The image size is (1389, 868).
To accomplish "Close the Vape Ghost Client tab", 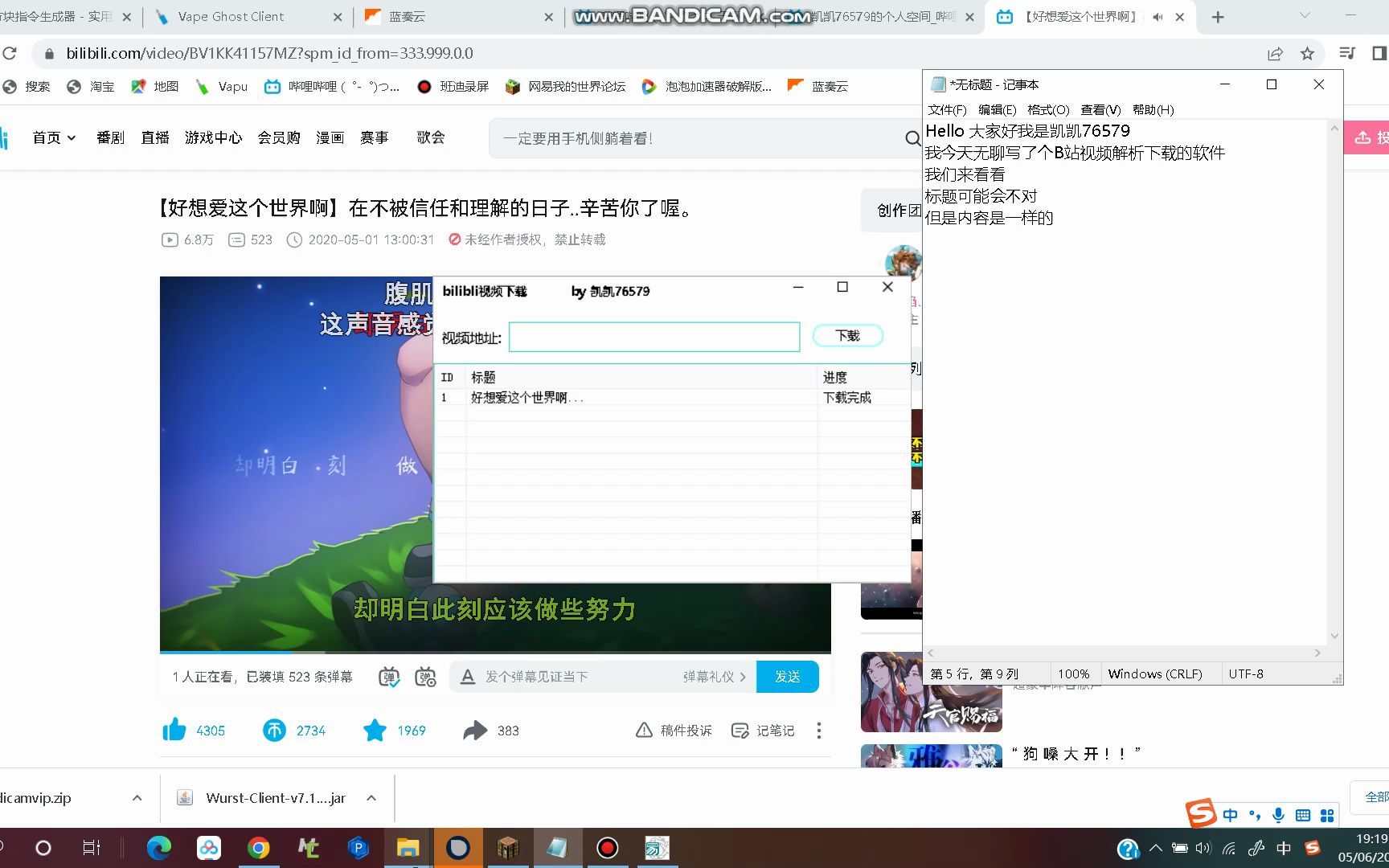I will (338, 17).
